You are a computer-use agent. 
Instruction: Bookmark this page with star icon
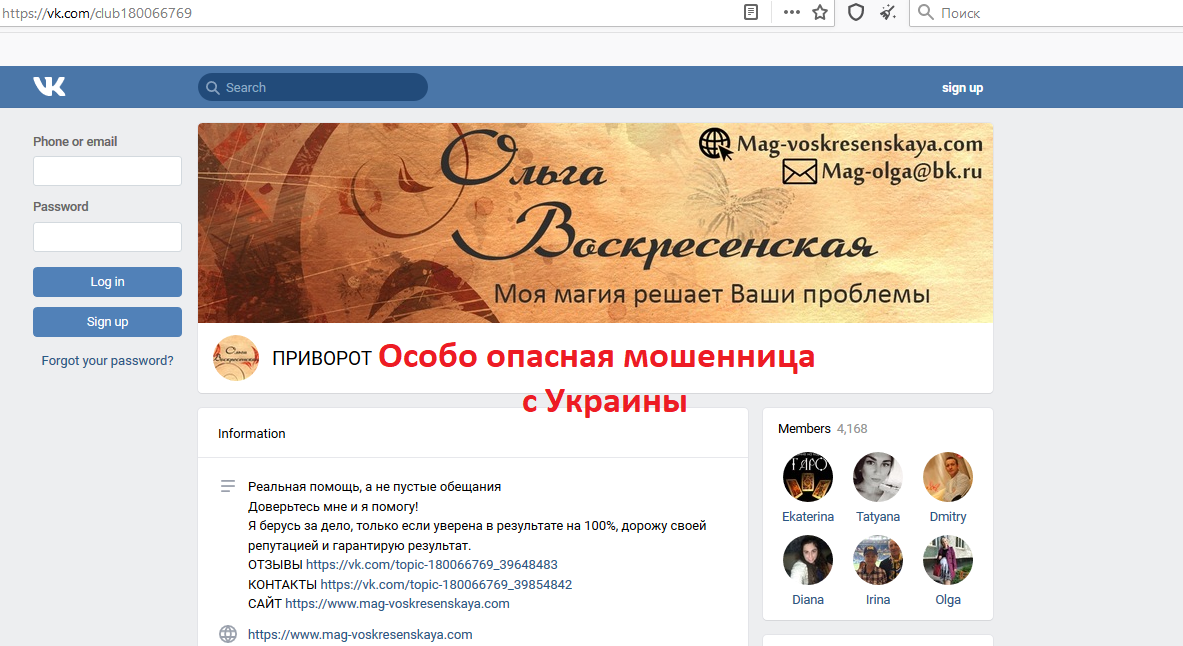[820, 13]
